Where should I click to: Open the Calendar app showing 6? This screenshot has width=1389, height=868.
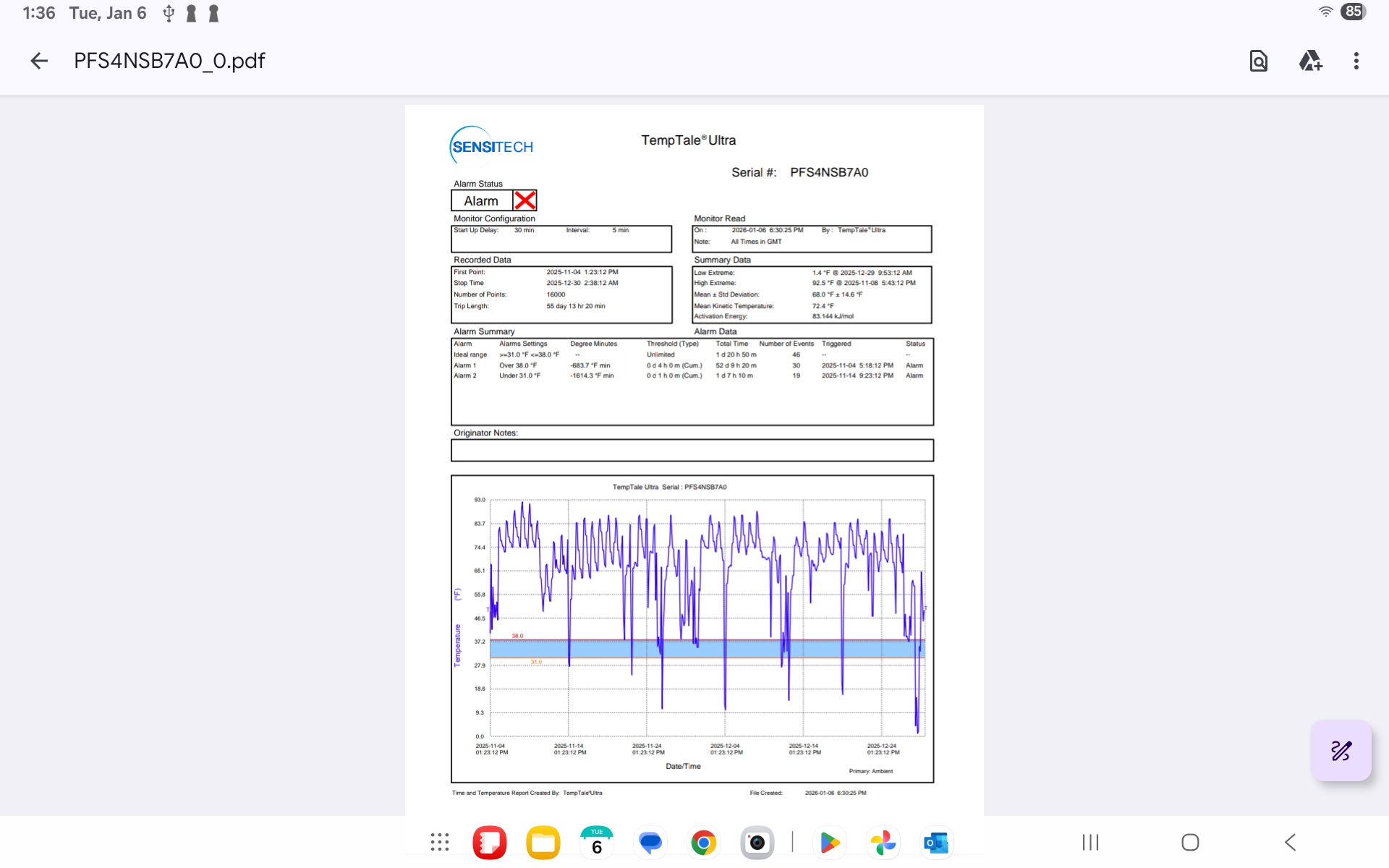(597, 843)
